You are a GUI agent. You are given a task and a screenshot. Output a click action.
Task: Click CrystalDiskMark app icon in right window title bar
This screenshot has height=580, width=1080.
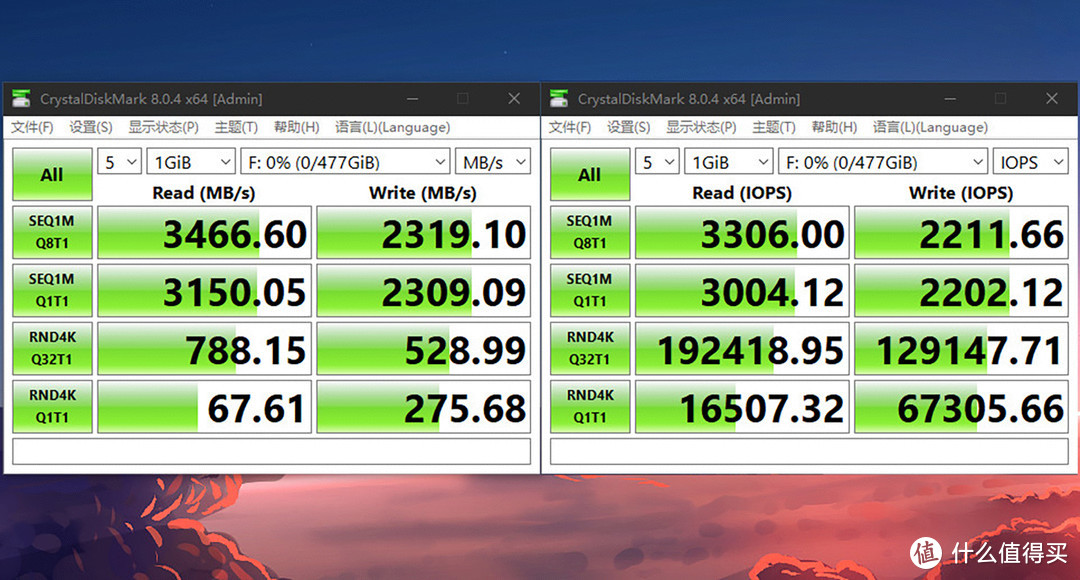(559, 99)
